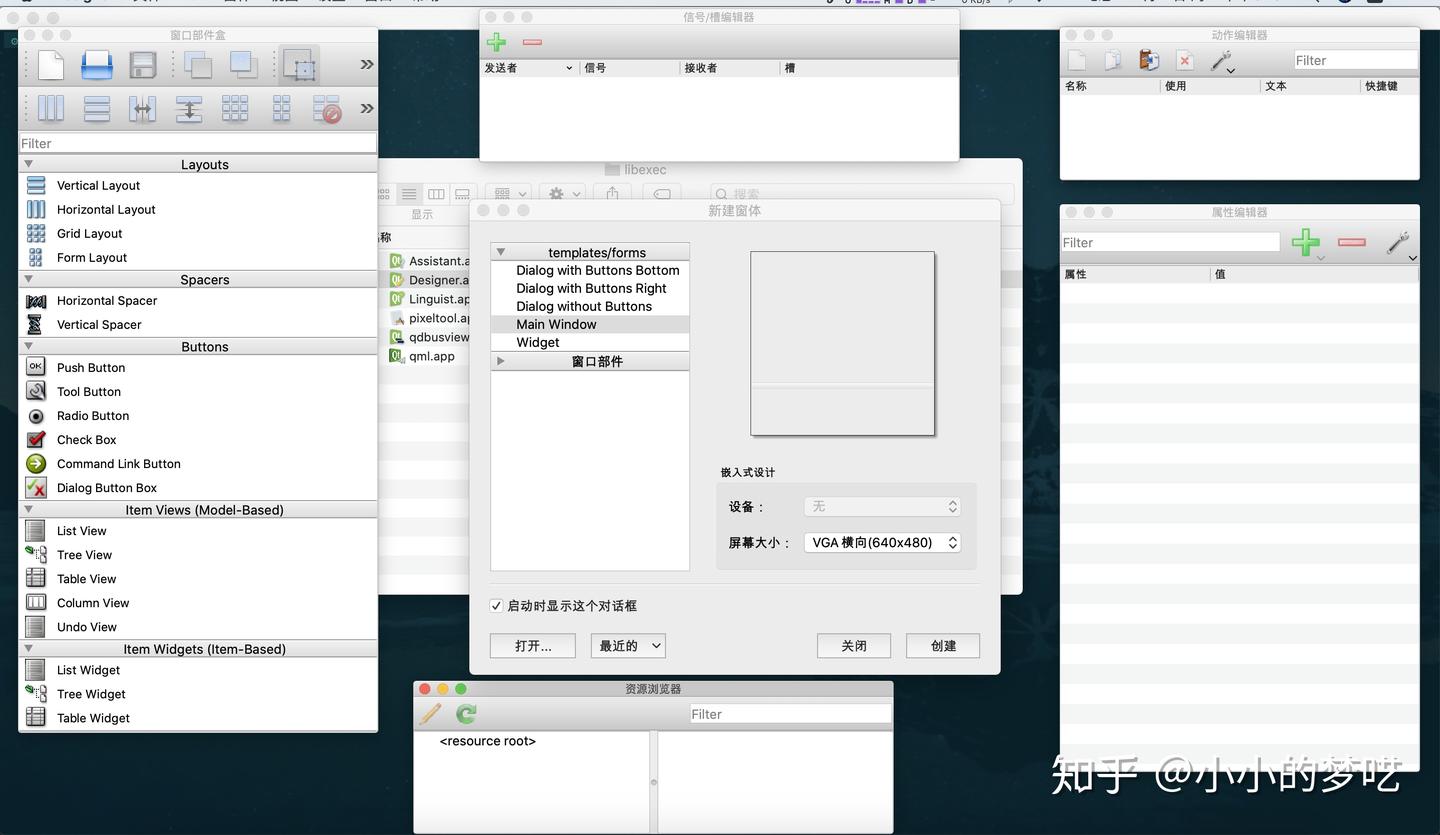
Task: Open a form using the blue open icon
Action: coord(97,64)
